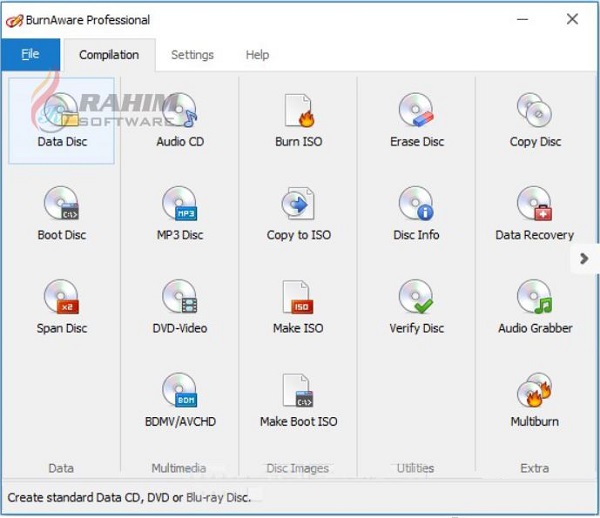600x518 pixels.
Task: Open the Disc Info utility
Action: click(416, 213)
